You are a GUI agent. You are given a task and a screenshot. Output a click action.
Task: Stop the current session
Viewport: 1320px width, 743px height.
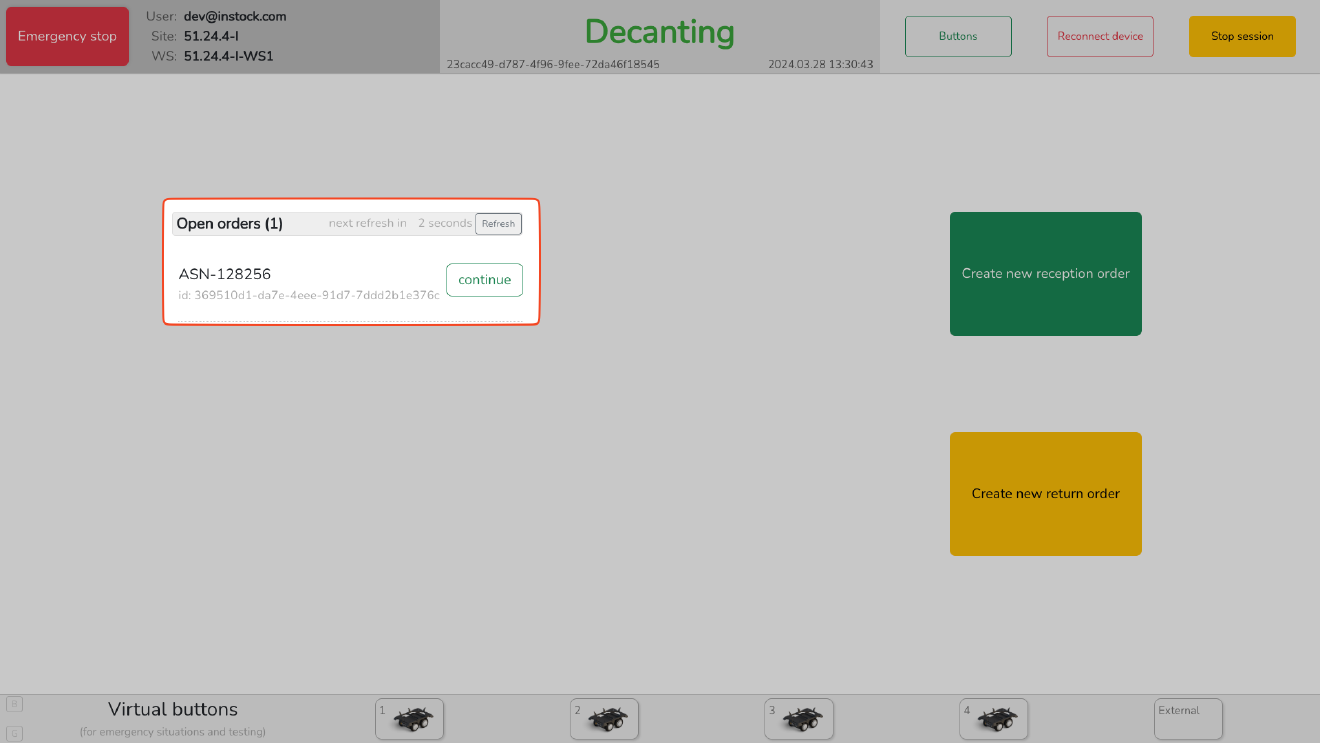point(1242,35)
